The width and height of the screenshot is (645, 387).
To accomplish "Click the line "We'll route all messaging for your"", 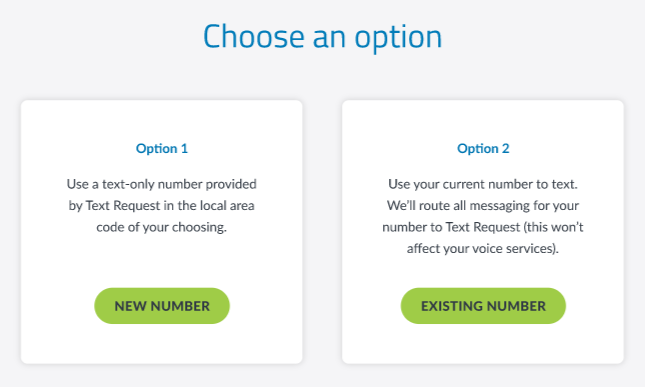I will pyautogui.click(x=483, y=206).
